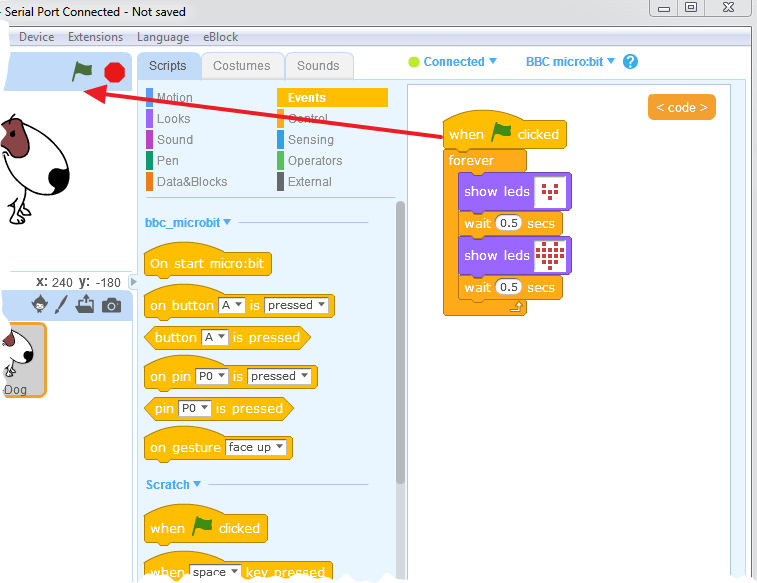Click the red stop sign icon
The image size is (757, 583).
click(x=114, y=72)
